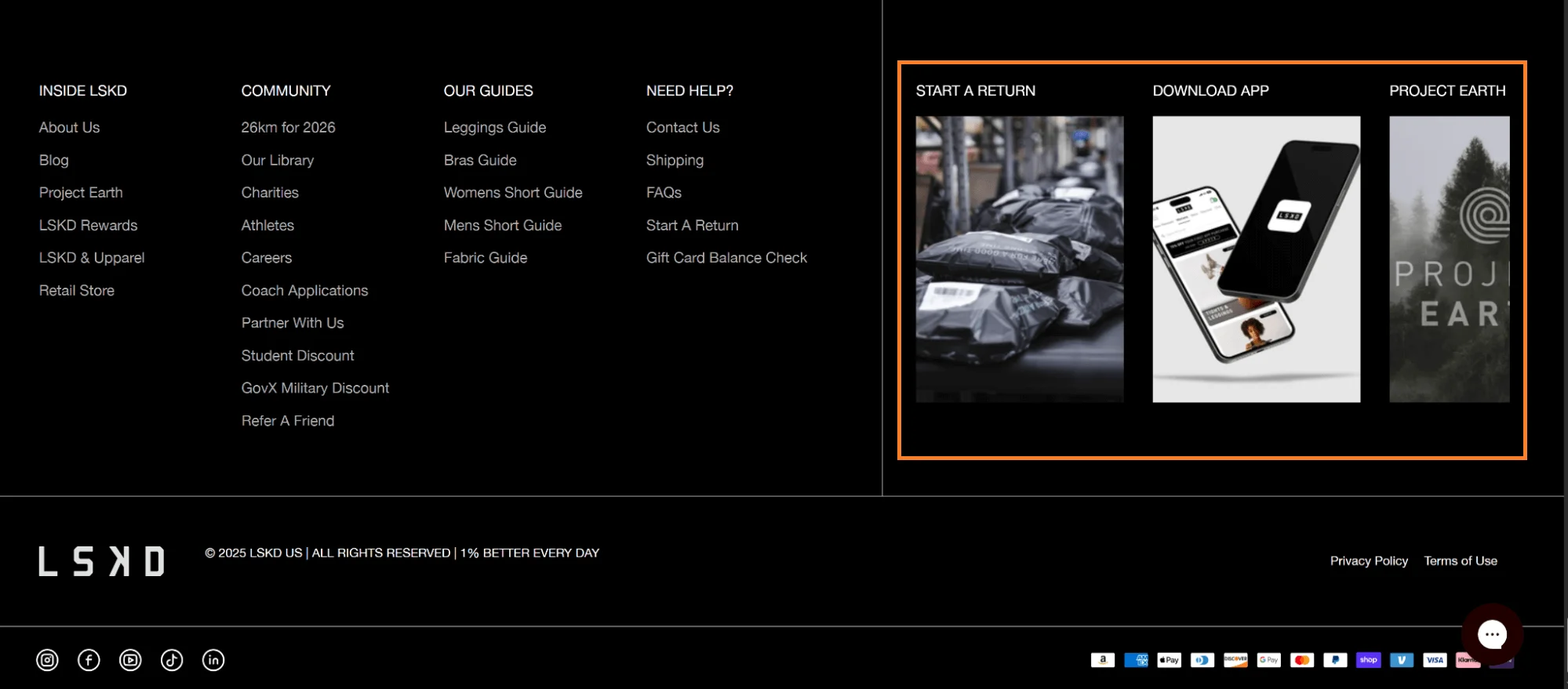The height and width of the screenshot is (689, 1568).
Task: Open the Bras Guide
Action: (x=480, y=160)
